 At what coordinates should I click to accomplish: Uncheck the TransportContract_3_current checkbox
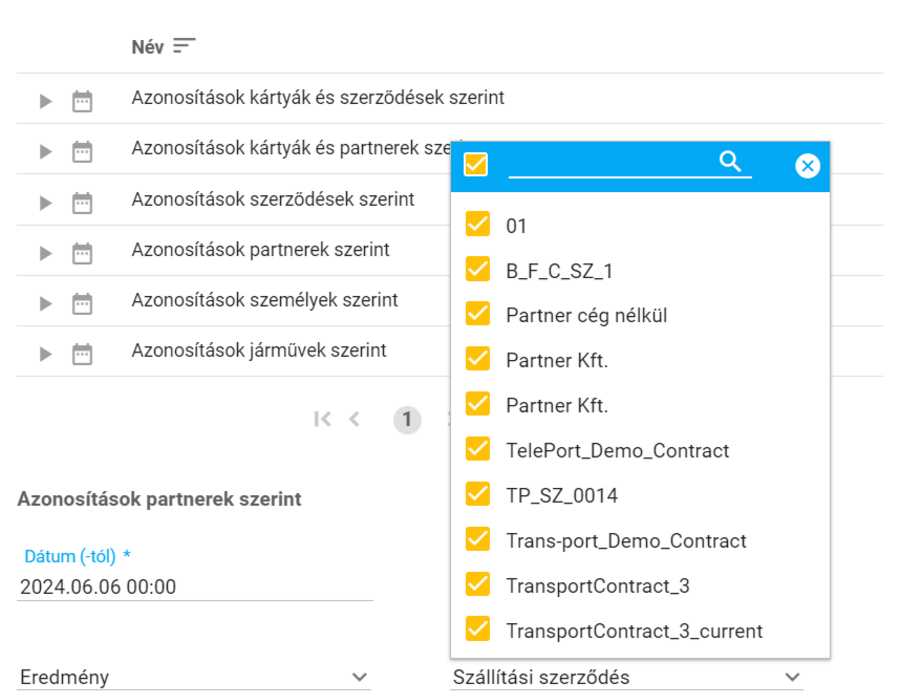478,629
